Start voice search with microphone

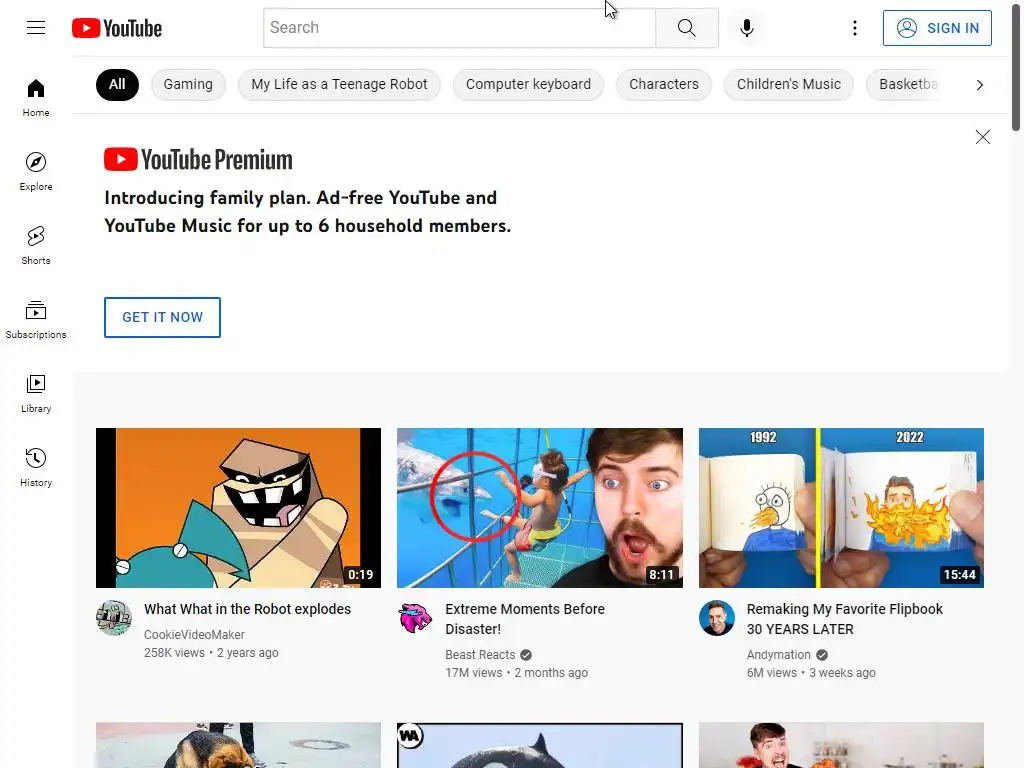(x=746, y=27)
